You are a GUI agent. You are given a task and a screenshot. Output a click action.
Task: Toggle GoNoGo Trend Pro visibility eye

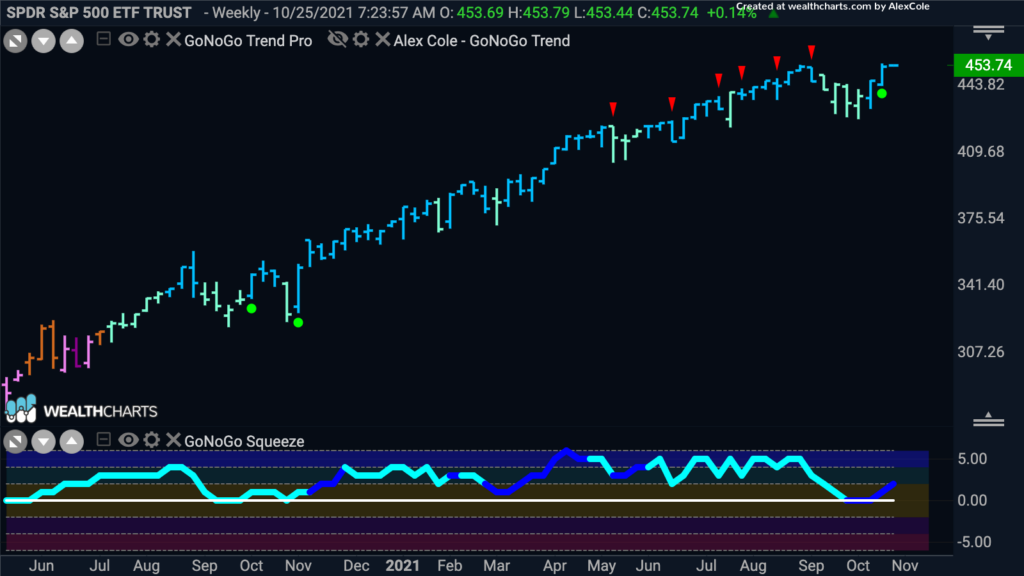click(128, 39)
